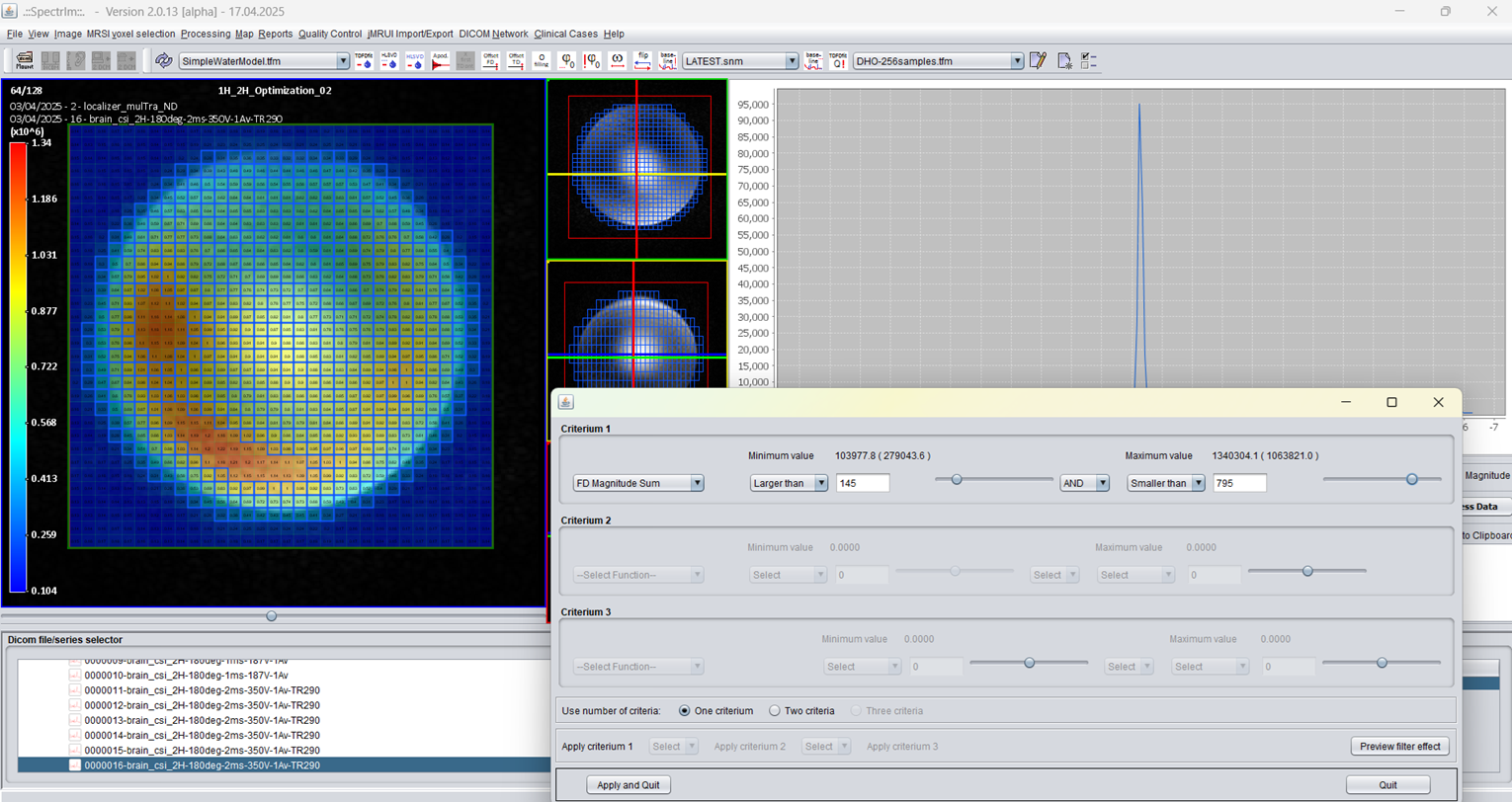Select series 0000013-brain_csi_2H-180deg-2ms-350V-1Av-TR290
The image size is (1512, 802).
tap(202, 720)
